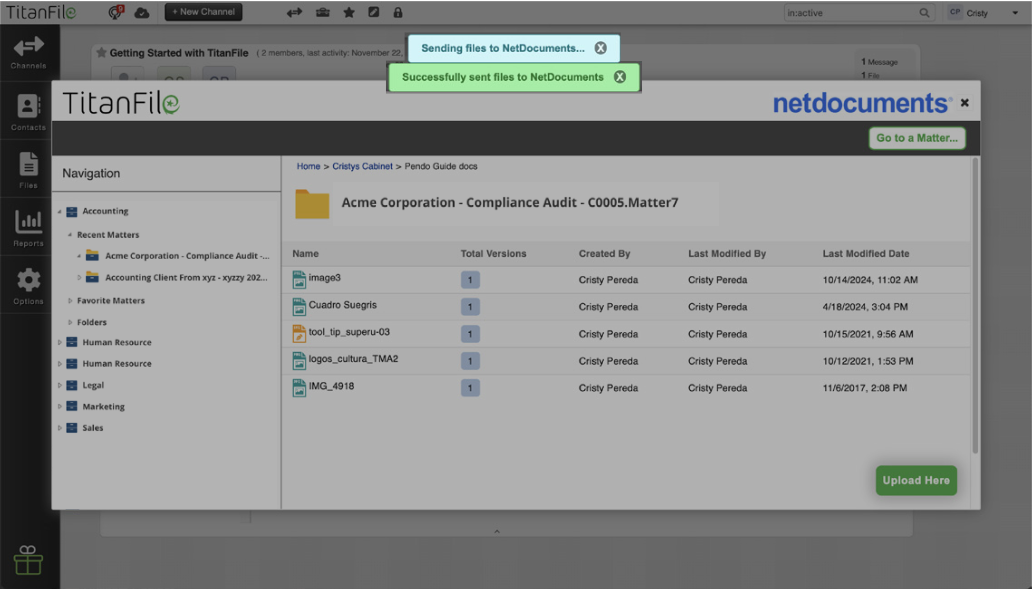Click the edit note icon in toolbar

(373, 12)
